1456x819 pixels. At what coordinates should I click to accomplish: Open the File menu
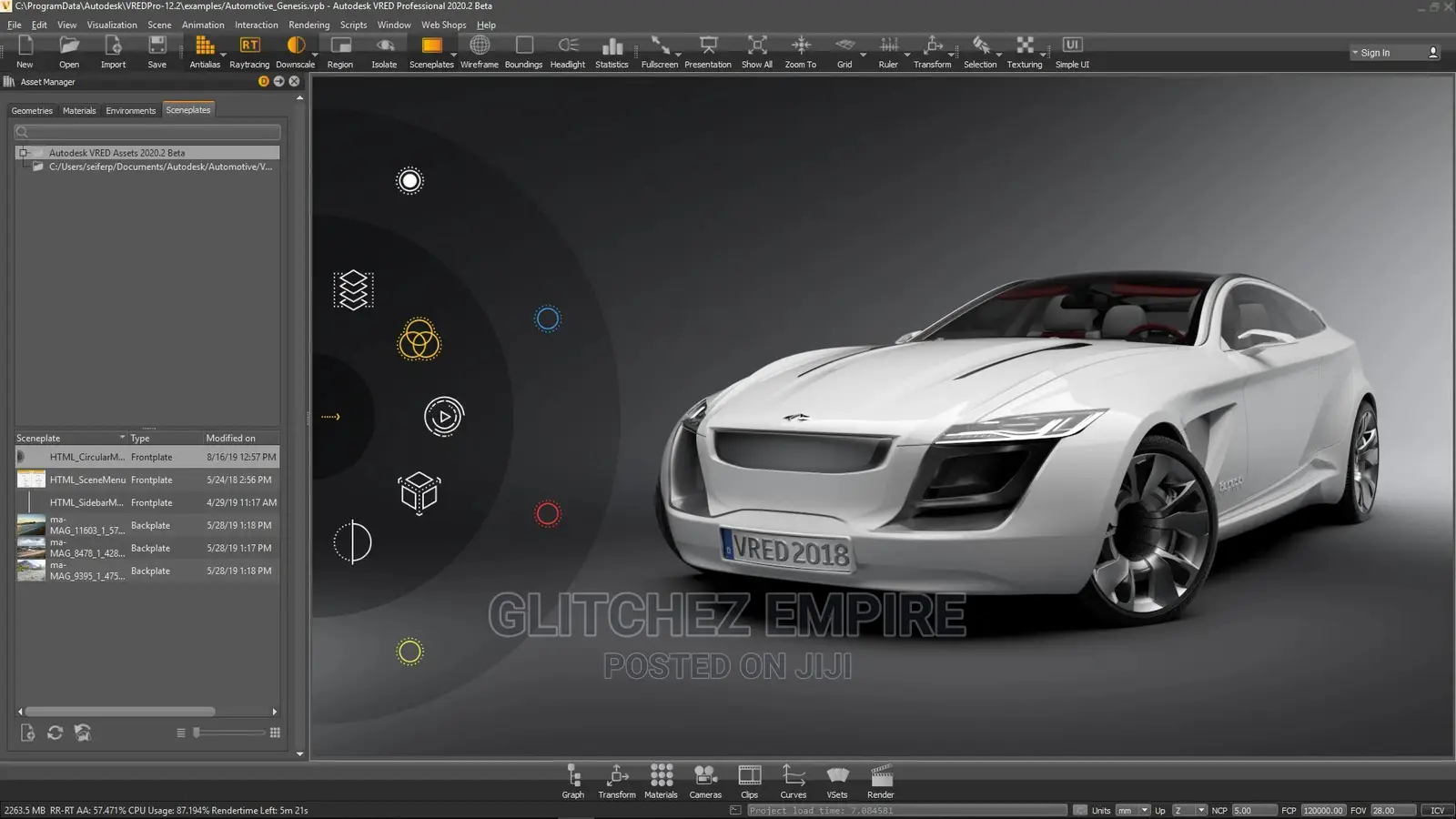[x=15, y=25]
